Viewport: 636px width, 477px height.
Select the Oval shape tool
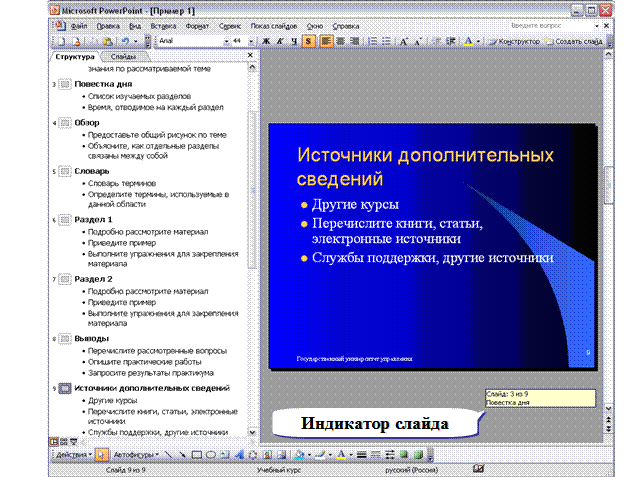tap(211, 455)
